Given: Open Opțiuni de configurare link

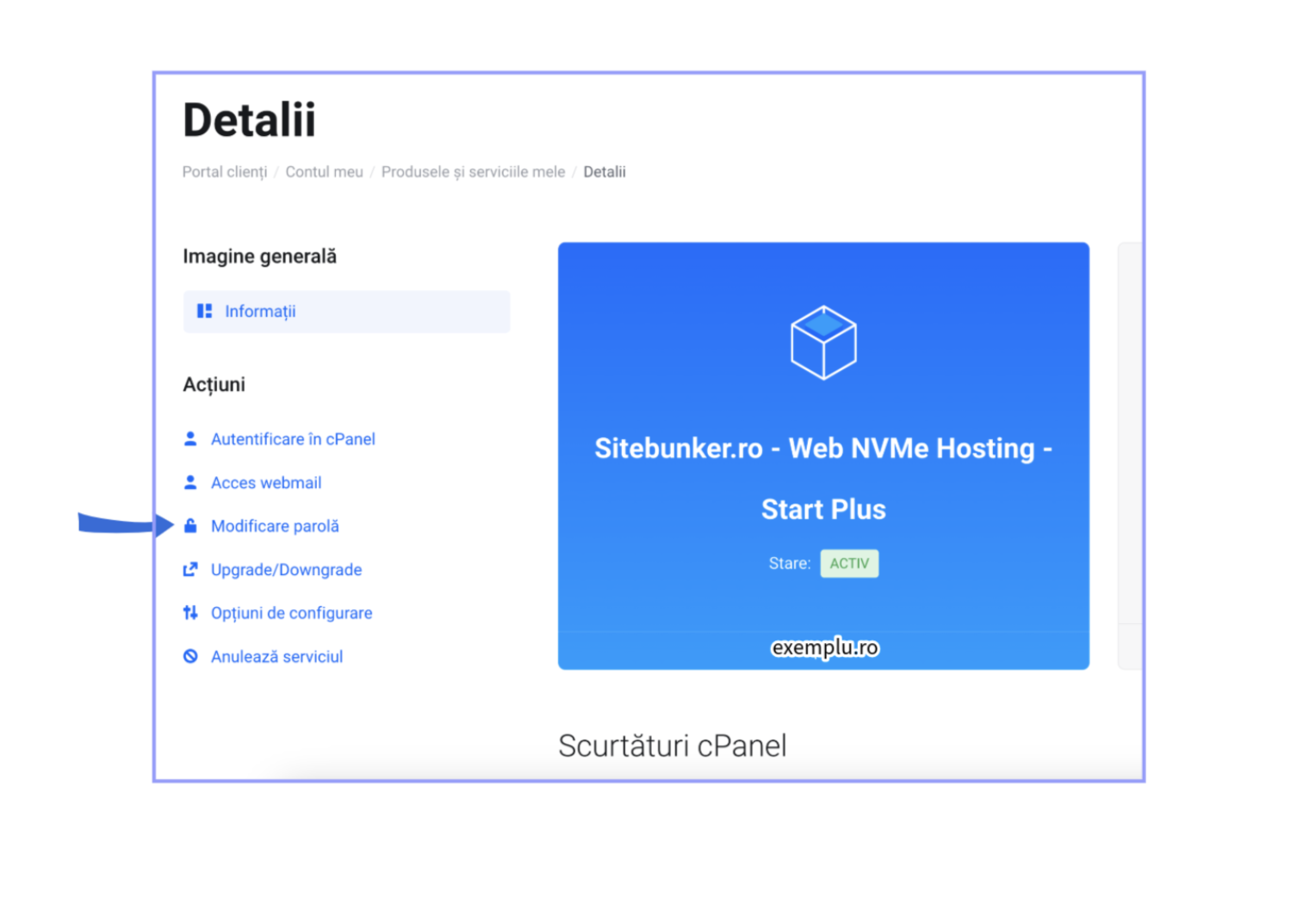Looking at the screenshot, I should coord(291,613).
